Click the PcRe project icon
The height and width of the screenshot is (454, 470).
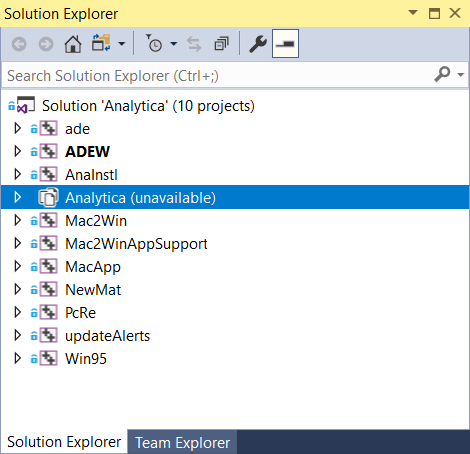49,312
